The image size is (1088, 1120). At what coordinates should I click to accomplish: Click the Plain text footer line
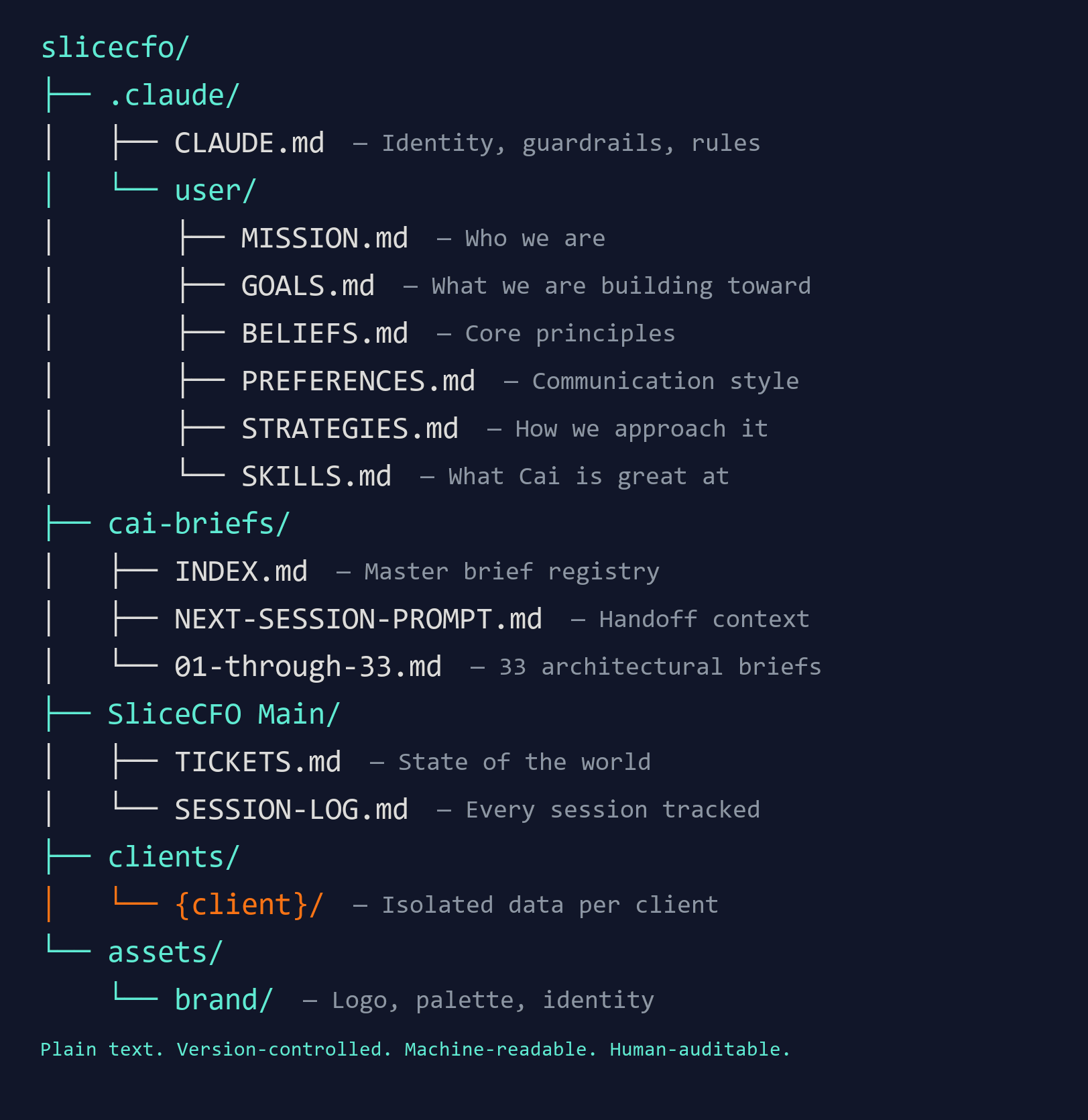[x=415, y=1049]
